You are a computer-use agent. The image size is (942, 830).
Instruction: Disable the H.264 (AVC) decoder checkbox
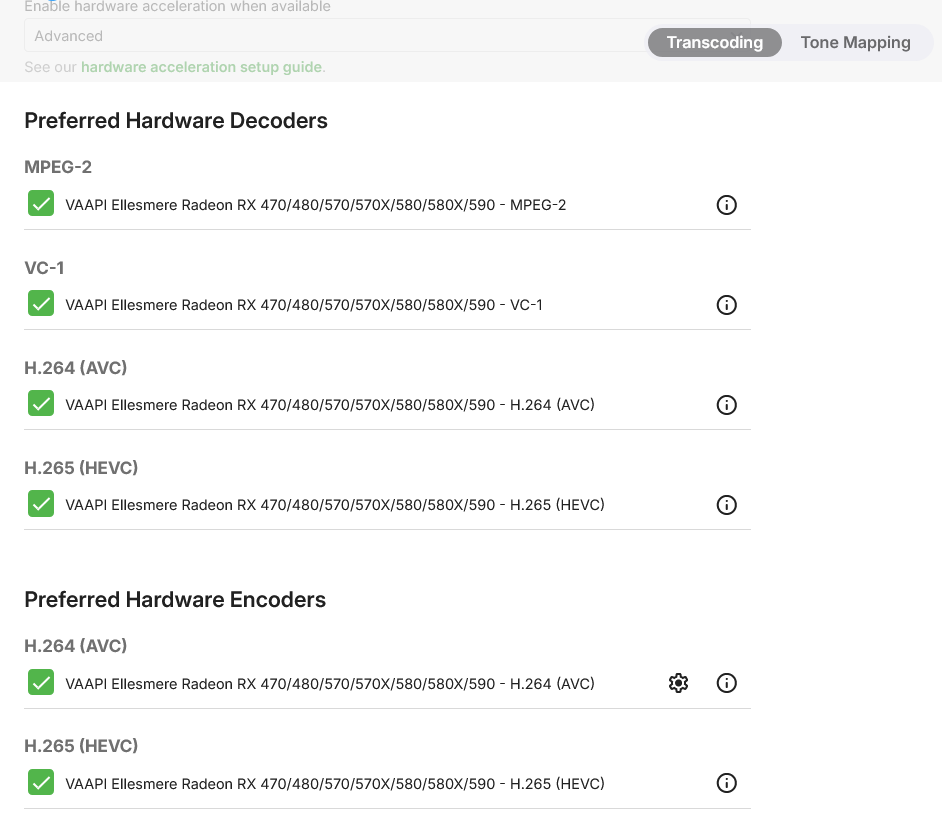tap(41, 404)
